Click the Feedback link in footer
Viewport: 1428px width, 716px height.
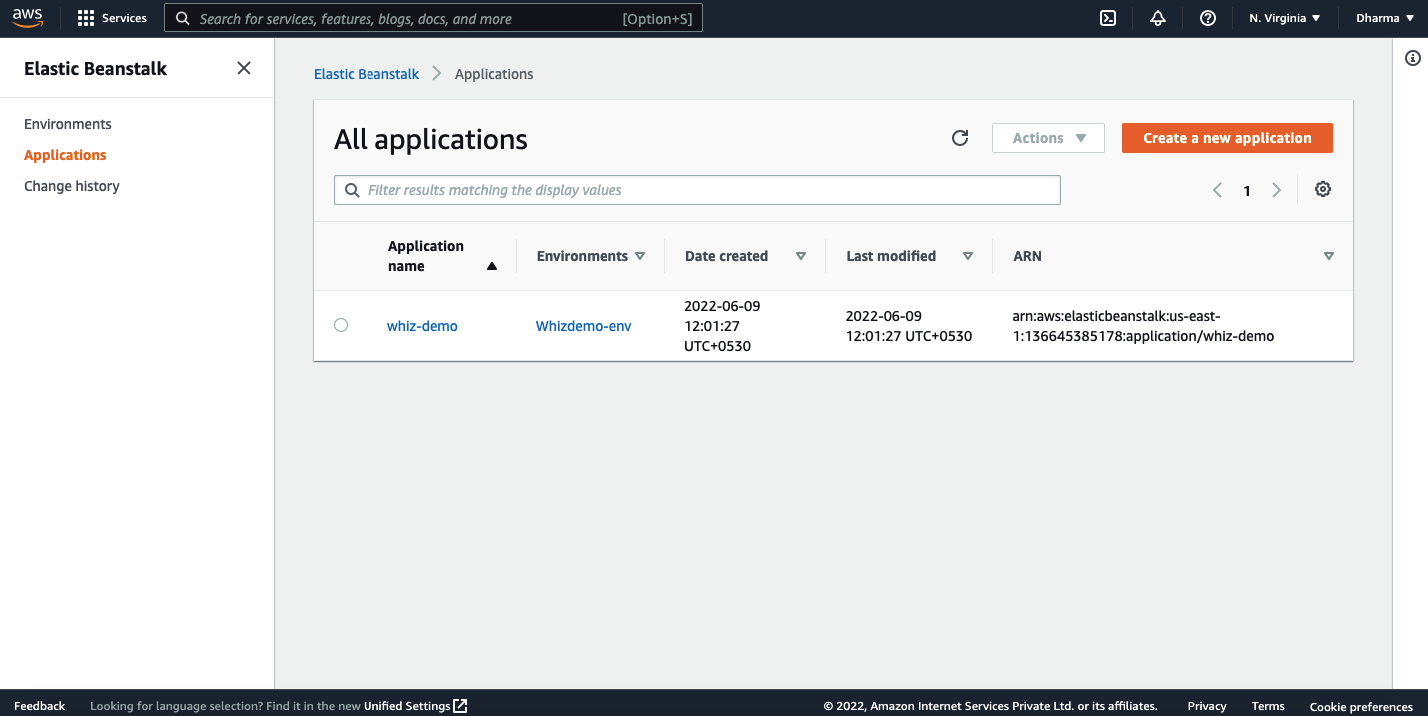point(40,706)
